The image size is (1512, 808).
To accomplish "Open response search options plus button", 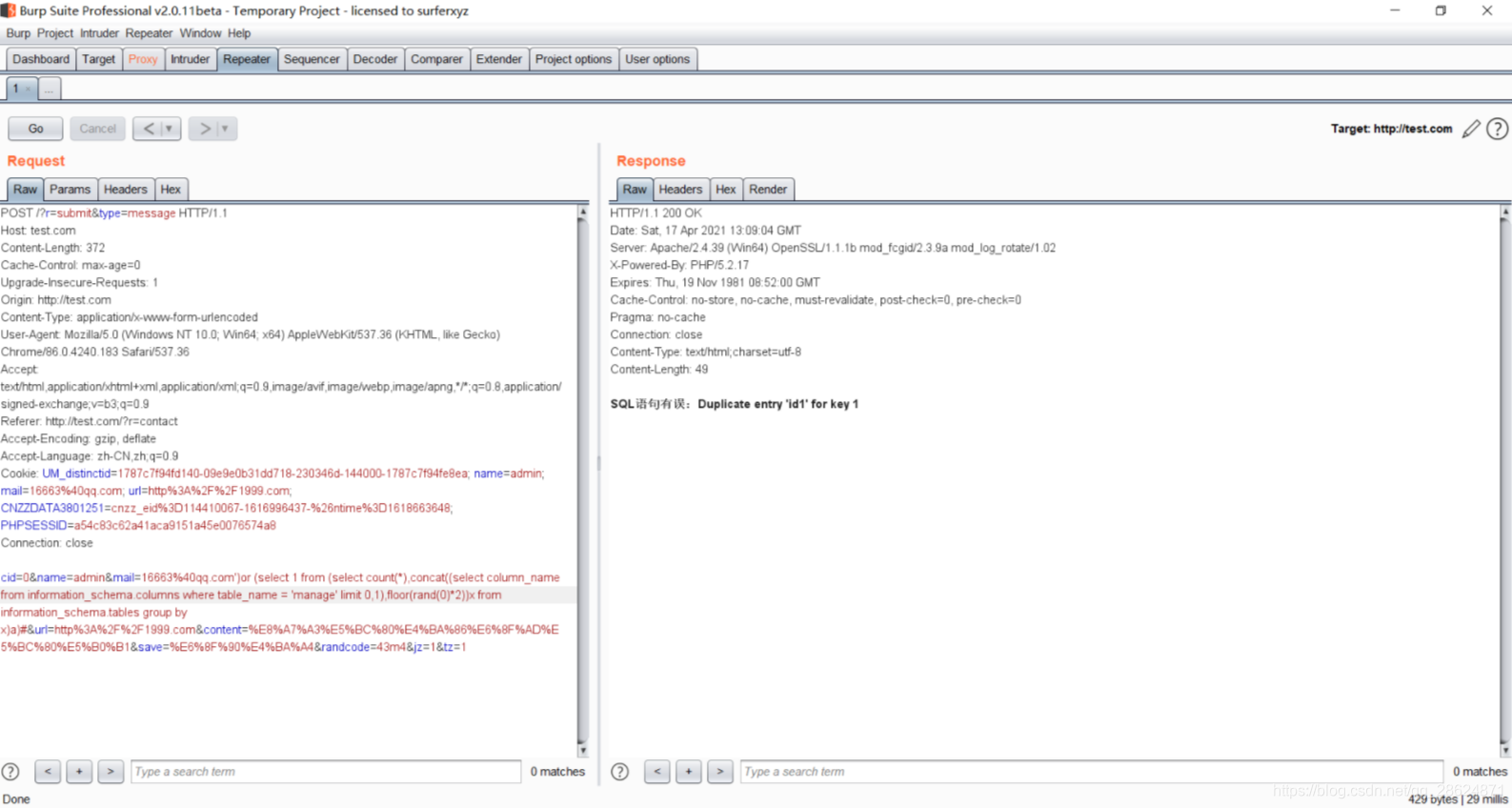I will click(688, 772).
